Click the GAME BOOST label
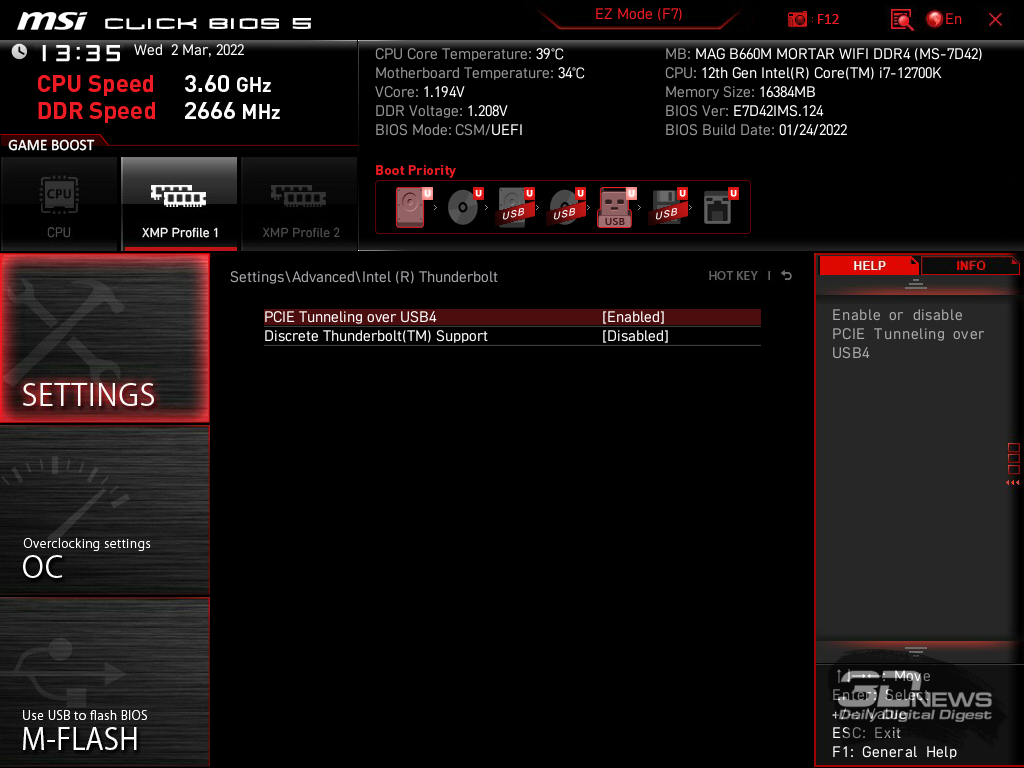The image size is (1024, 768). pos(51,145)
